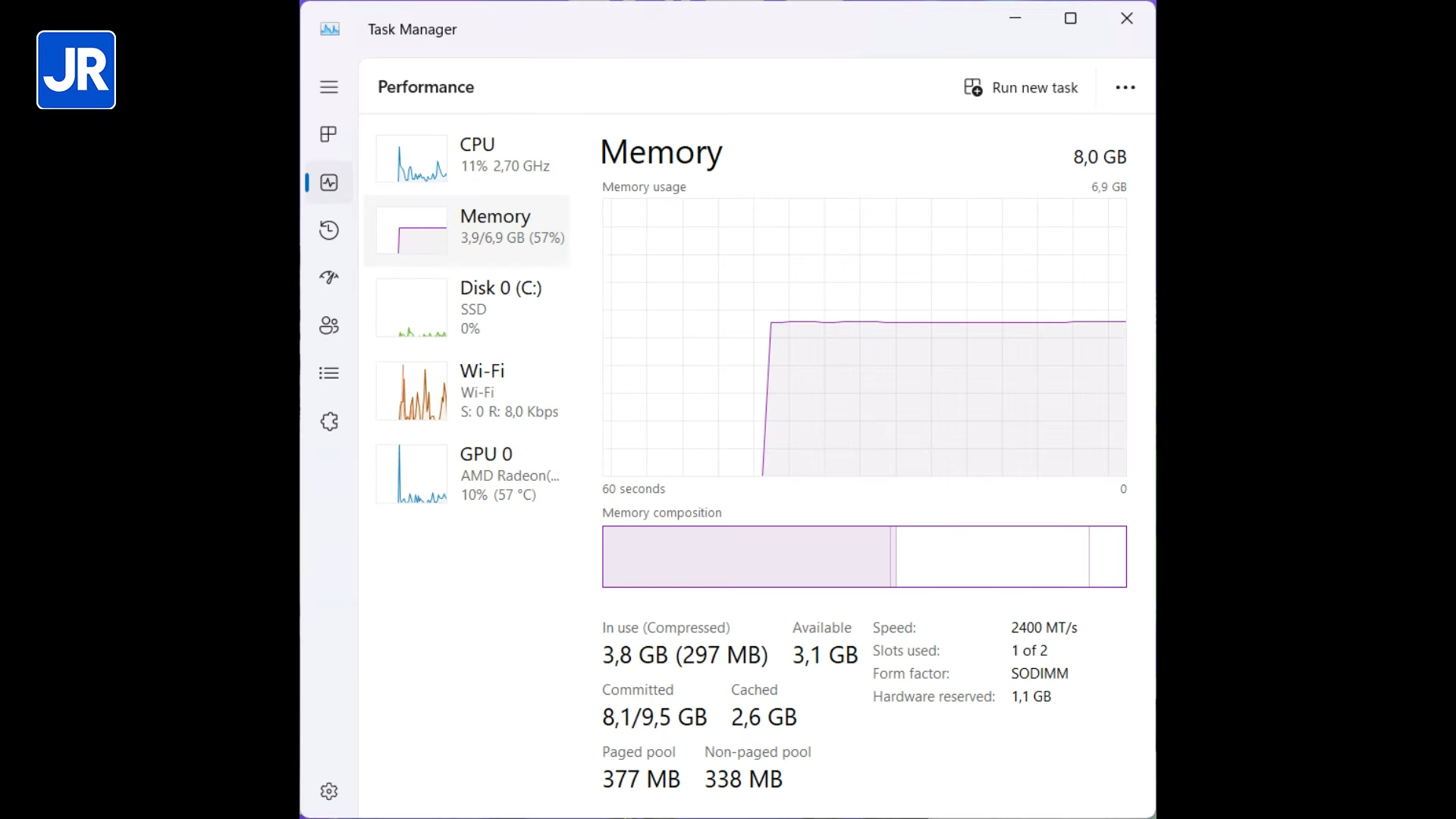Open the App history page icon
Image resolution: width=1456 pixels, height=819 pixels.
click(x=328, y=231)
